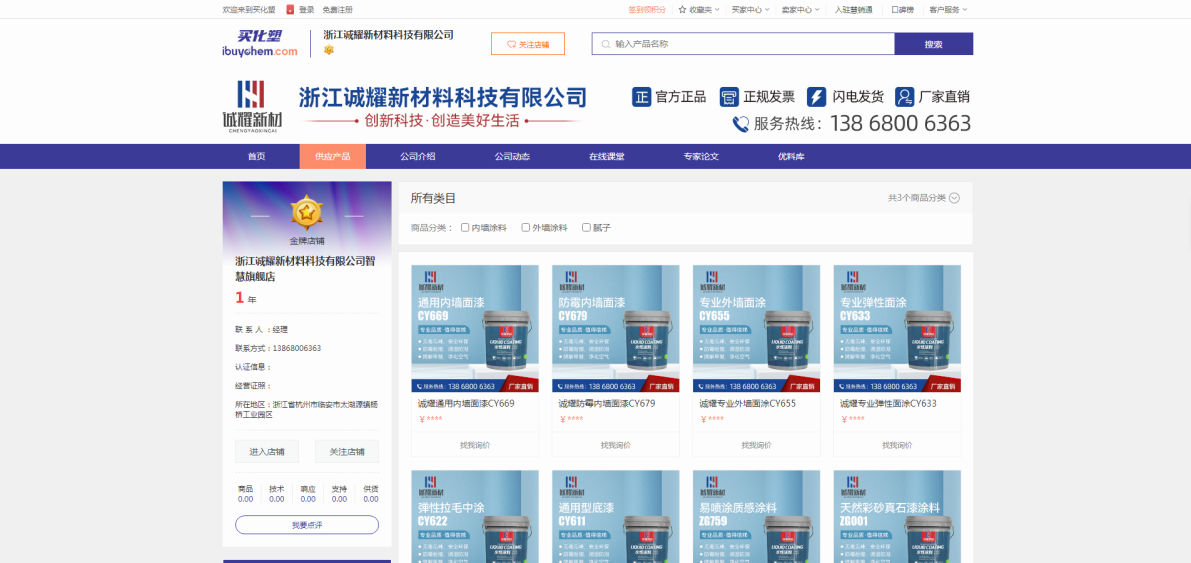Check the 内墙涂料 category checkbox
Viewport: 1191px width, 563px height.
(465, 227)
